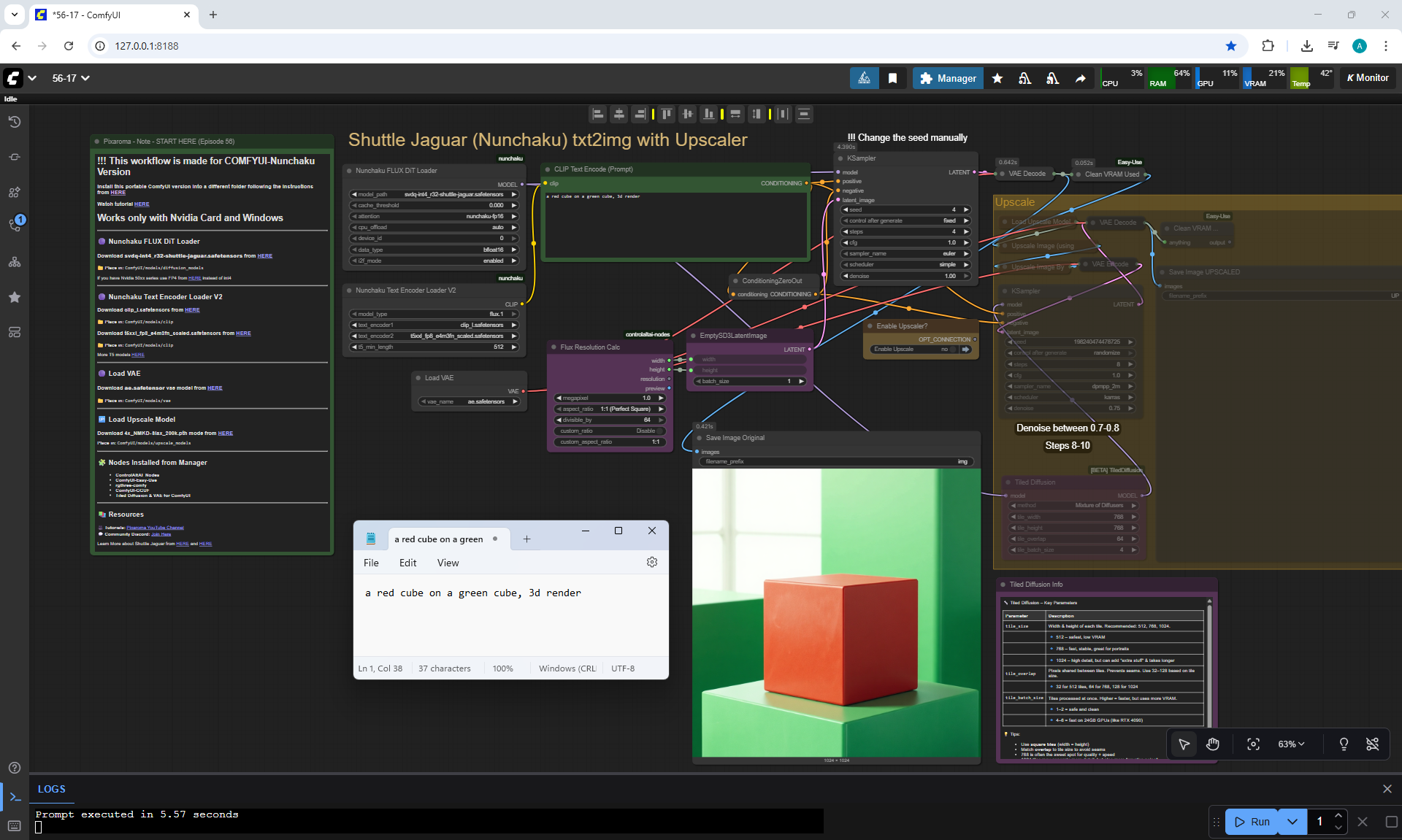Expand the Run button options arrow
This screenshot has height=840, width=1402.
(1292, 821)
